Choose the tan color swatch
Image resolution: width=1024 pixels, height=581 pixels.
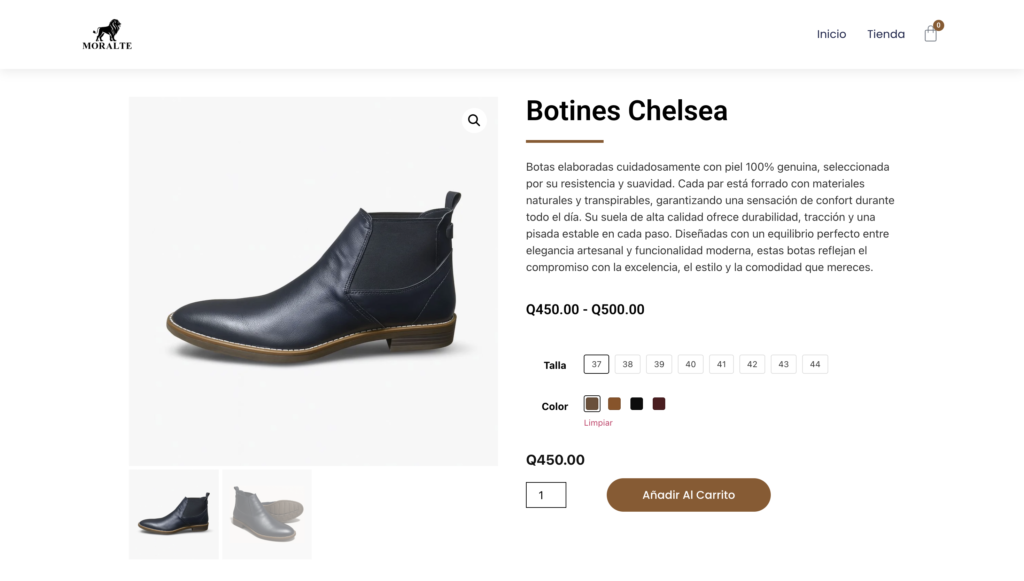[615, 404]
